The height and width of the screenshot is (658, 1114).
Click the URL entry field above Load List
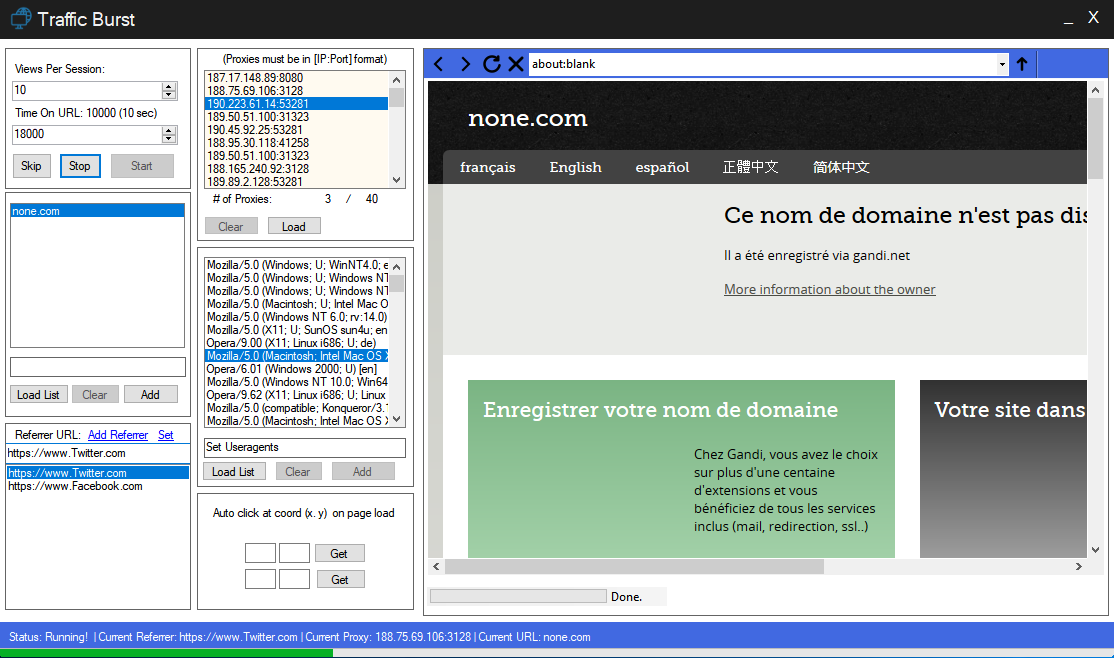pyautogui.click(x=98, y=367)
